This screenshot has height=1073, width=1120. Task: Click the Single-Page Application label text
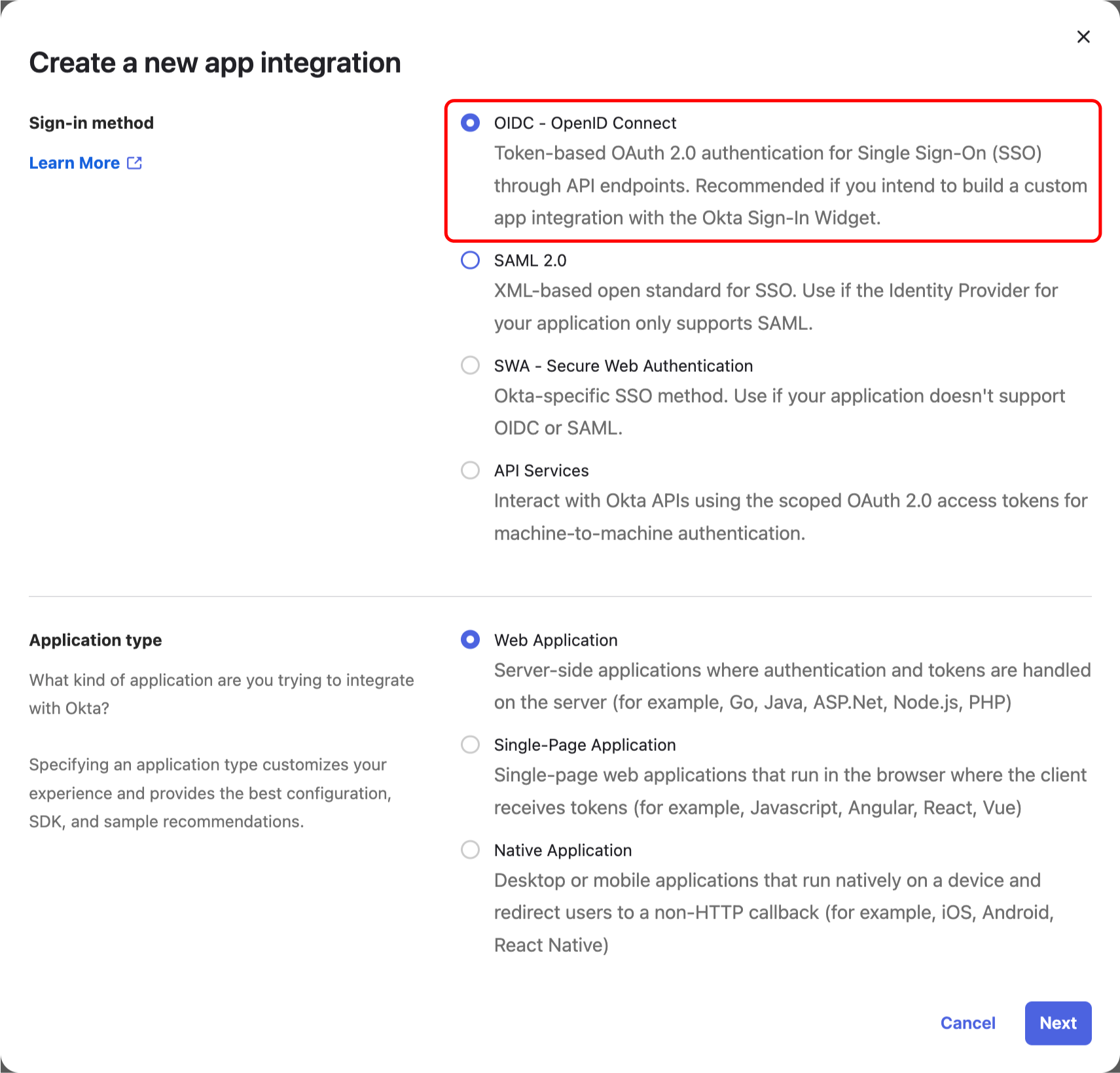[585, 744]
